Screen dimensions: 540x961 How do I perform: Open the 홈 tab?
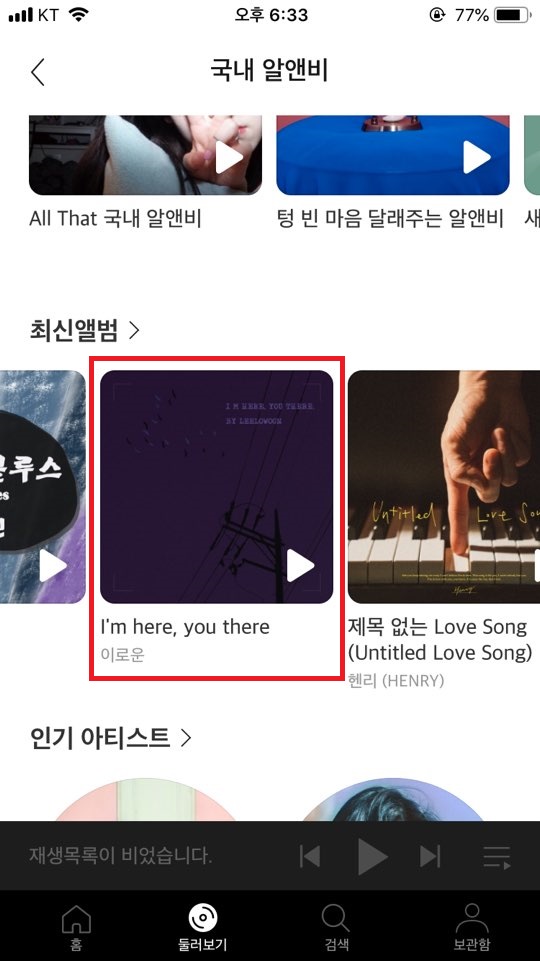(76, 926)
